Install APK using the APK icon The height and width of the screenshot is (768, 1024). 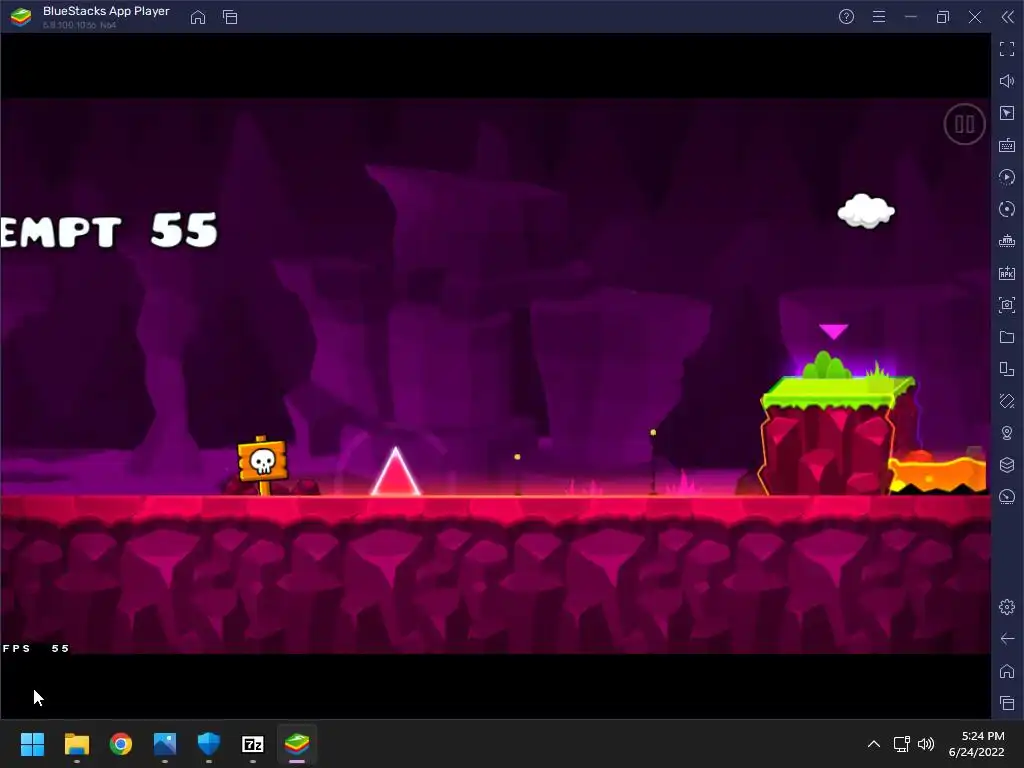1007,273
